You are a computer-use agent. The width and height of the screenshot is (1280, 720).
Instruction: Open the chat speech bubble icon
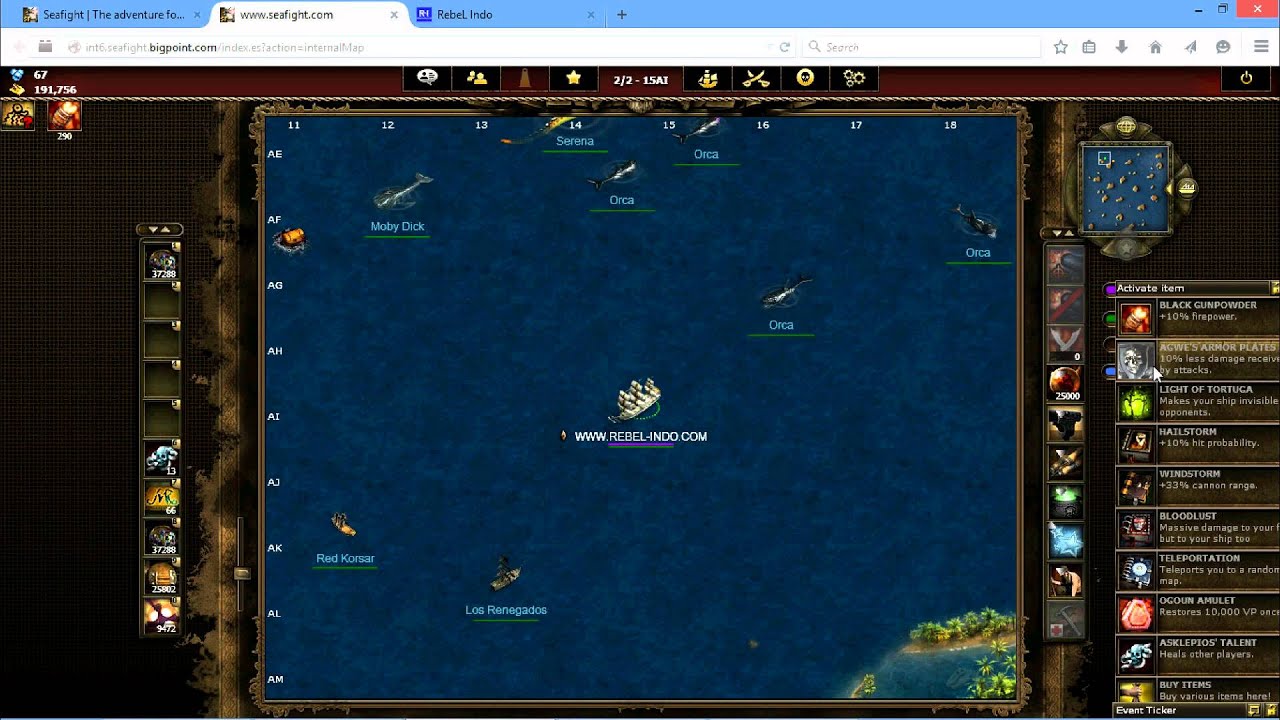click(x=427, y=78)
